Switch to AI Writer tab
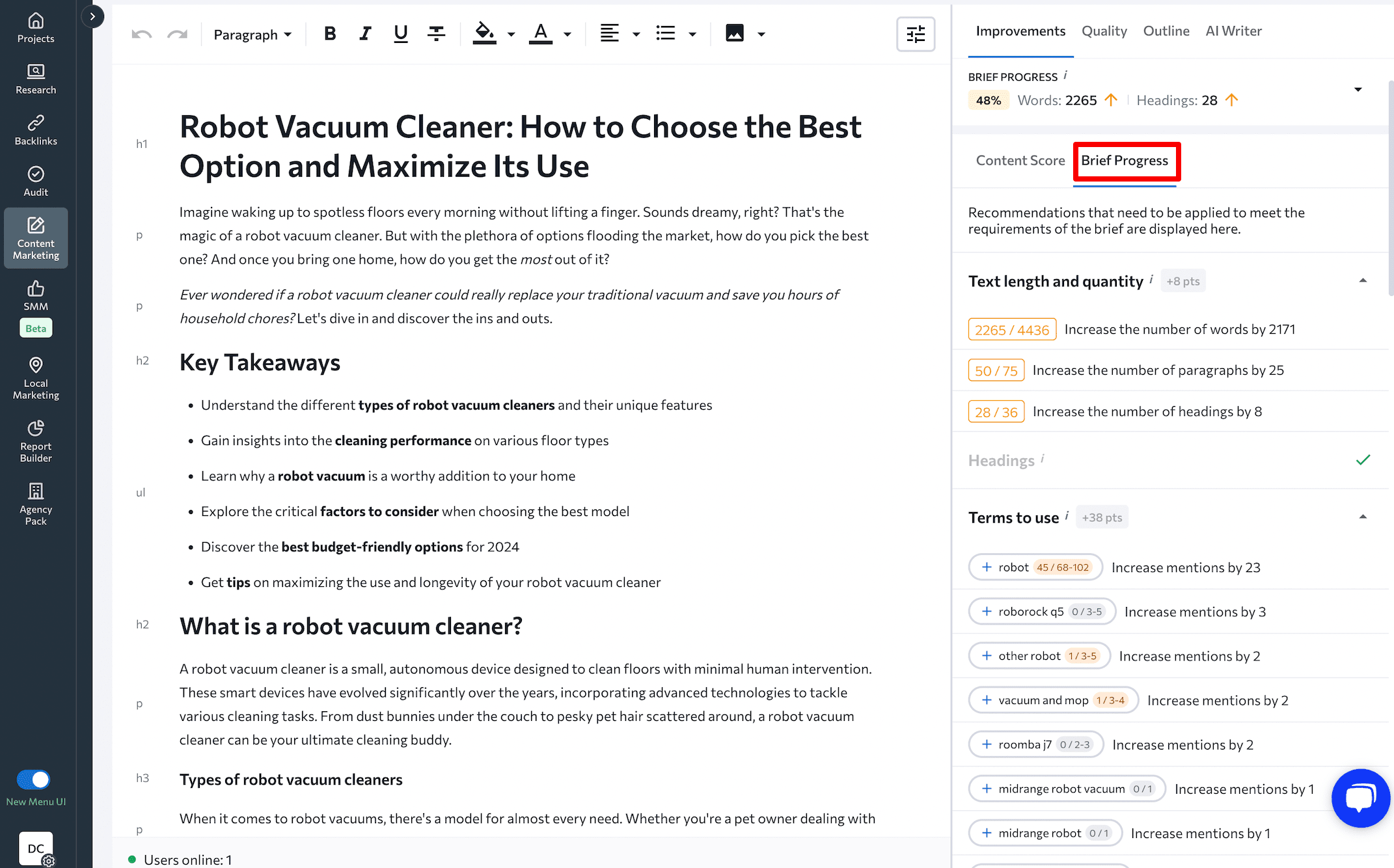1394x868 pixels. (1233, 31)
